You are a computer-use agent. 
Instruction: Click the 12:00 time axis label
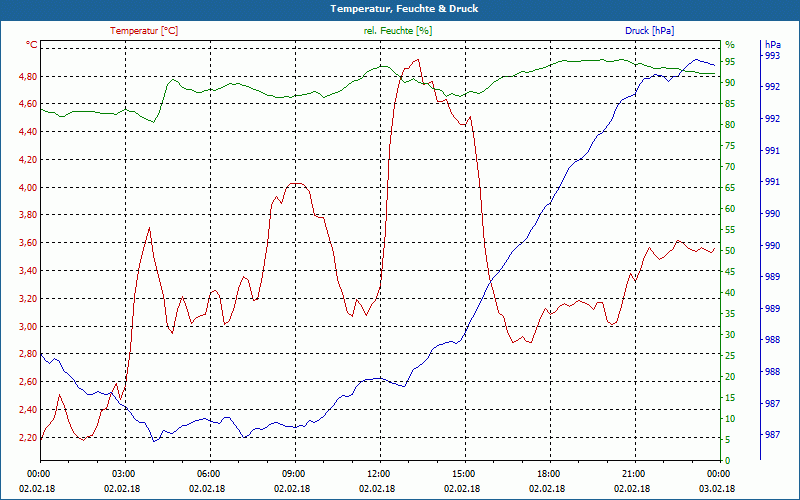380,474
